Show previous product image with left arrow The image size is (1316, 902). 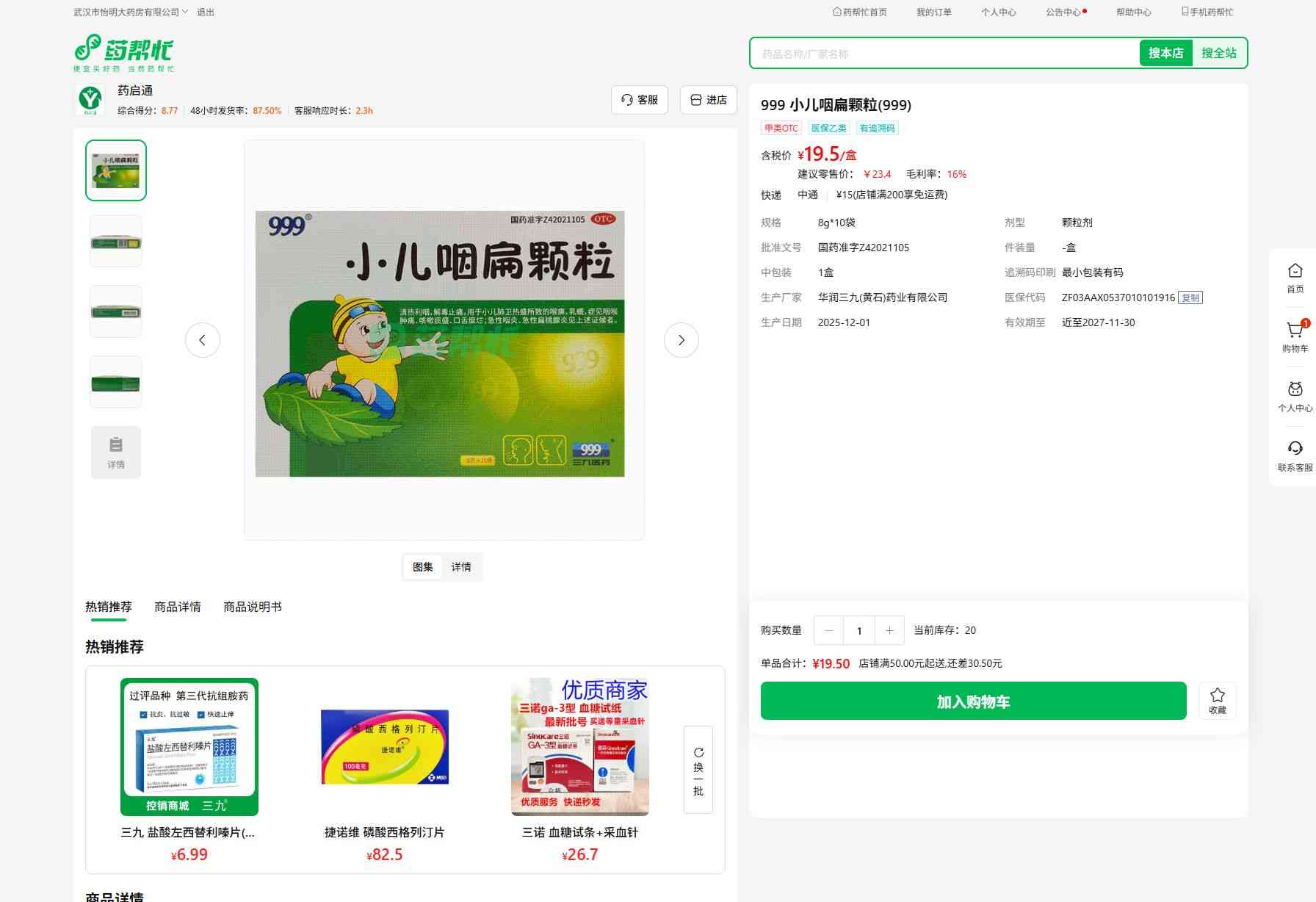pos(203,340)
